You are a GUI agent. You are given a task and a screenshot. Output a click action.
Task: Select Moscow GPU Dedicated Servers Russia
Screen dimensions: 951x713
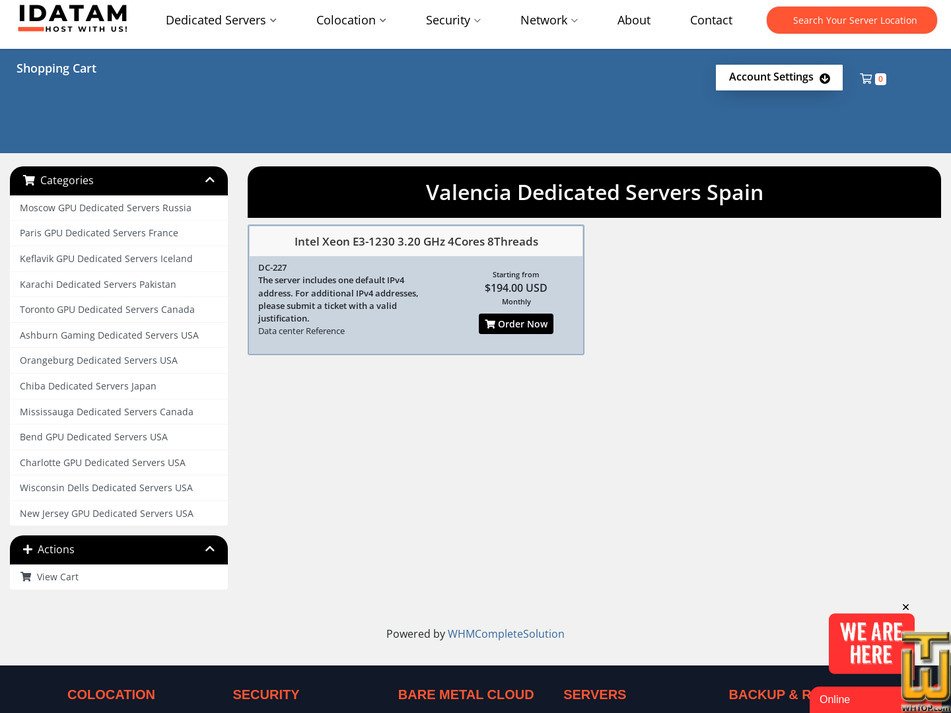point(105,208)
